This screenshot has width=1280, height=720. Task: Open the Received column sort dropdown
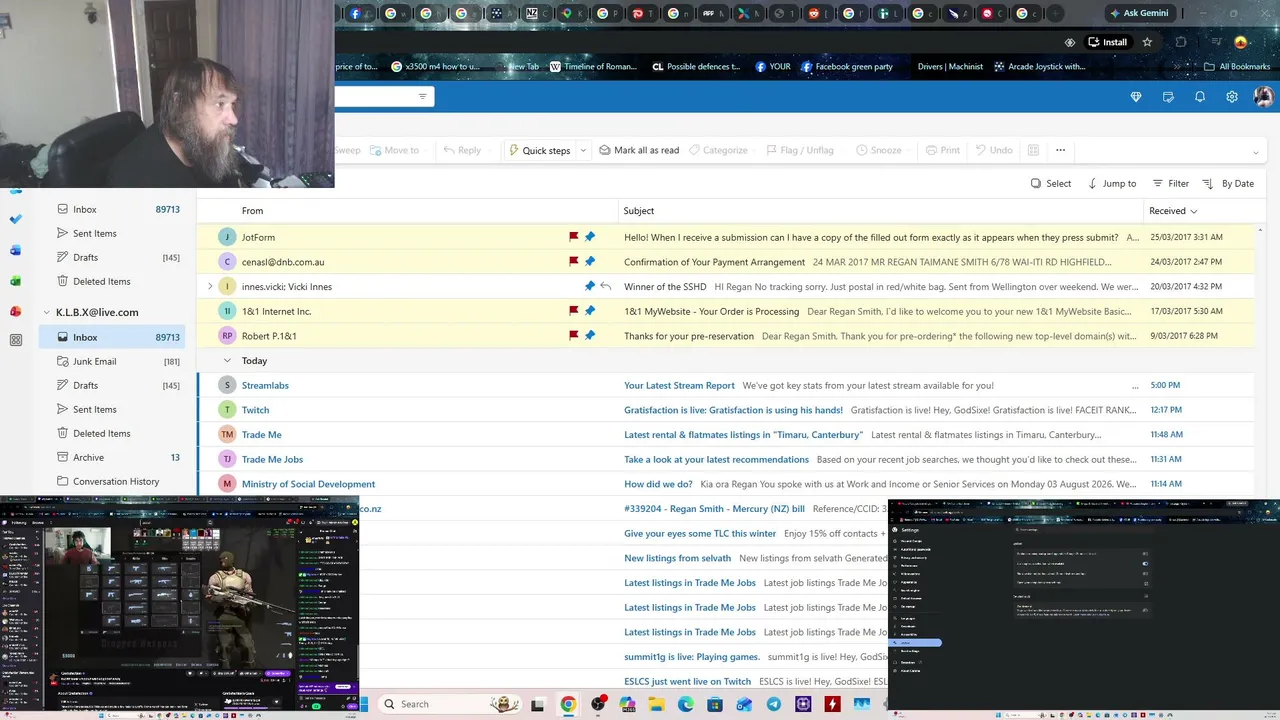point(1193,211)
